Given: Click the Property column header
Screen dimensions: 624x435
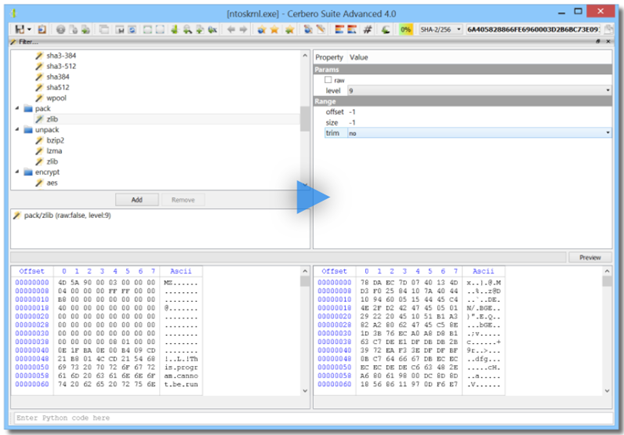Looking at the screenshot, I should (329, 57).
